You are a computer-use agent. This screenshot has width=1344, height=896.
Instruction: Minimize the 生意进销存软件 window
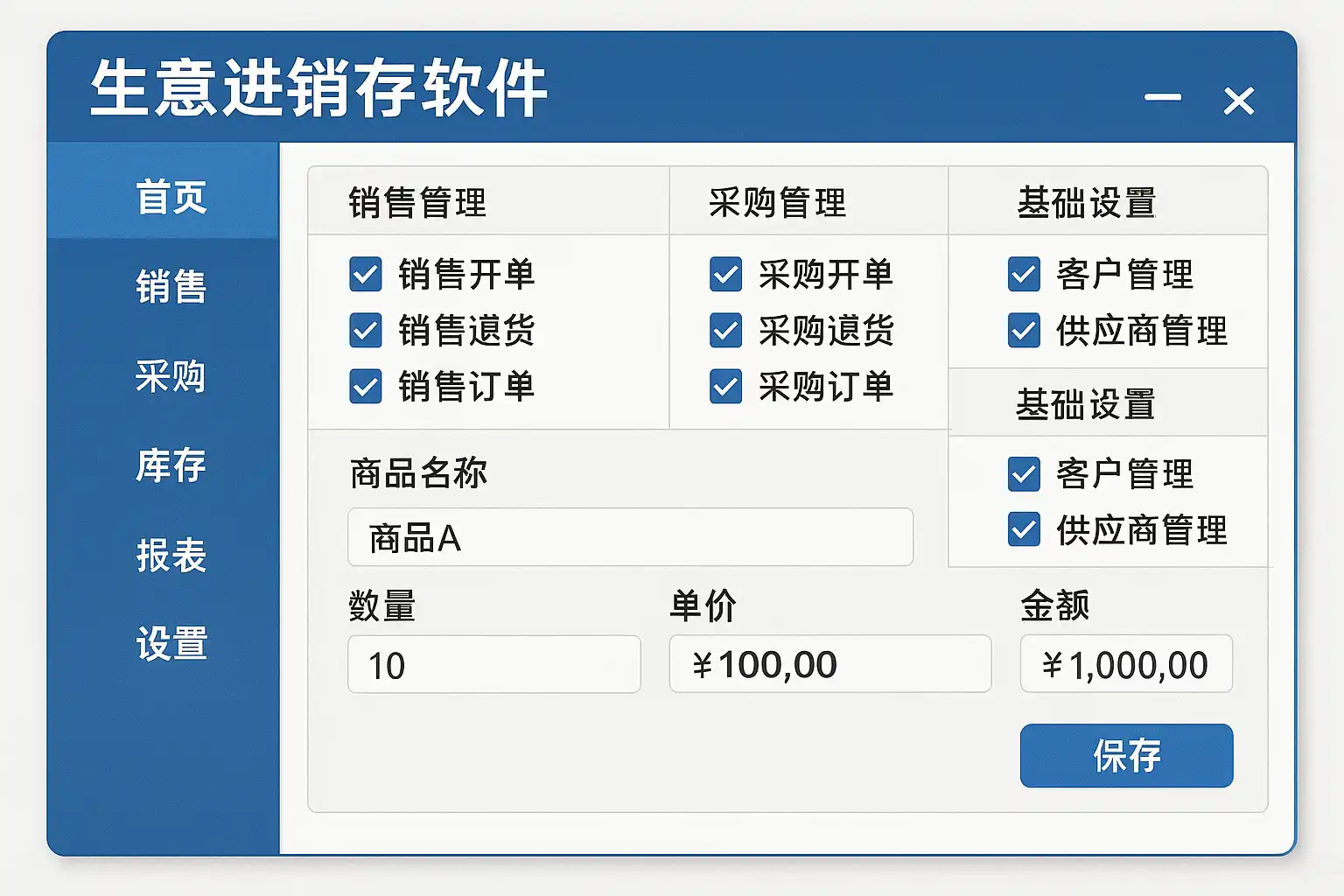[x=1163, y=98]
